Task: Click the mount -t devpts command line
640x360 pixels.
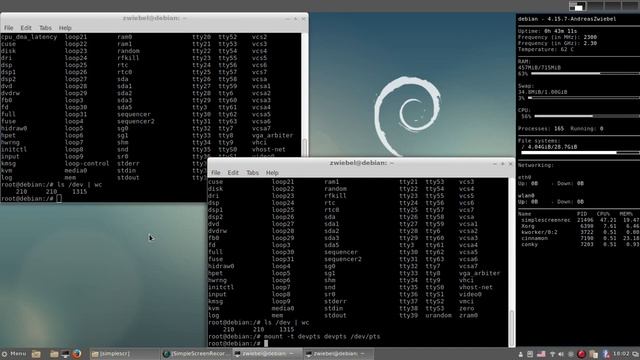Action: (322, 337)
